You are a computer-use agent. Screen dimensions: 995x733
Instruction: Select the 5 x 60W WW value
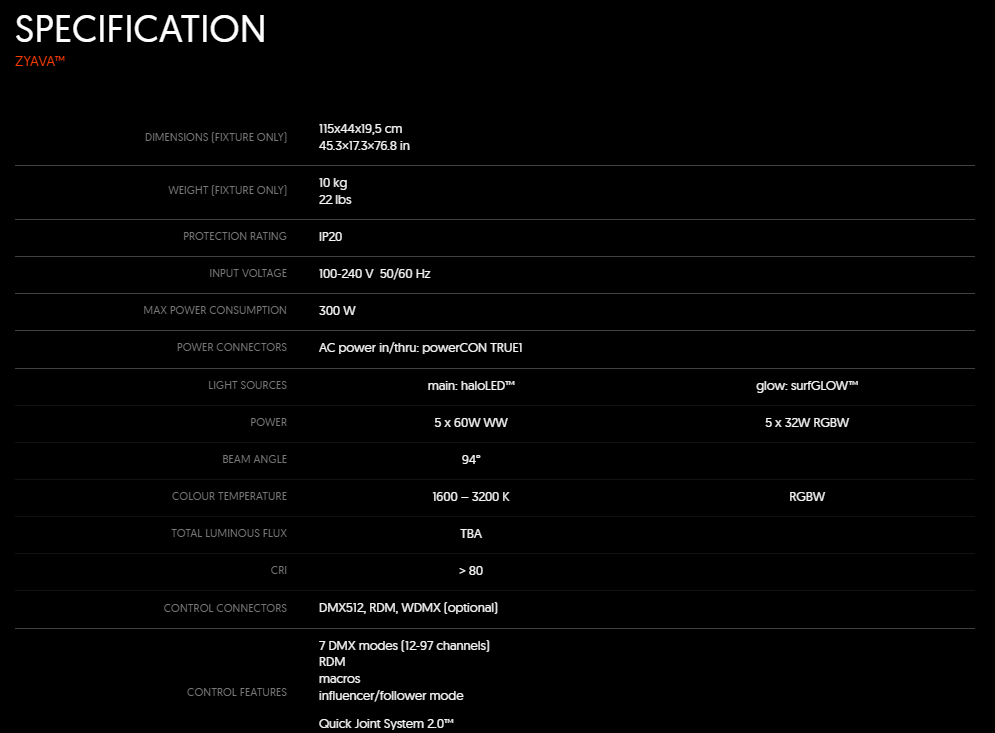pyautogui.click(x=471, y=423)
